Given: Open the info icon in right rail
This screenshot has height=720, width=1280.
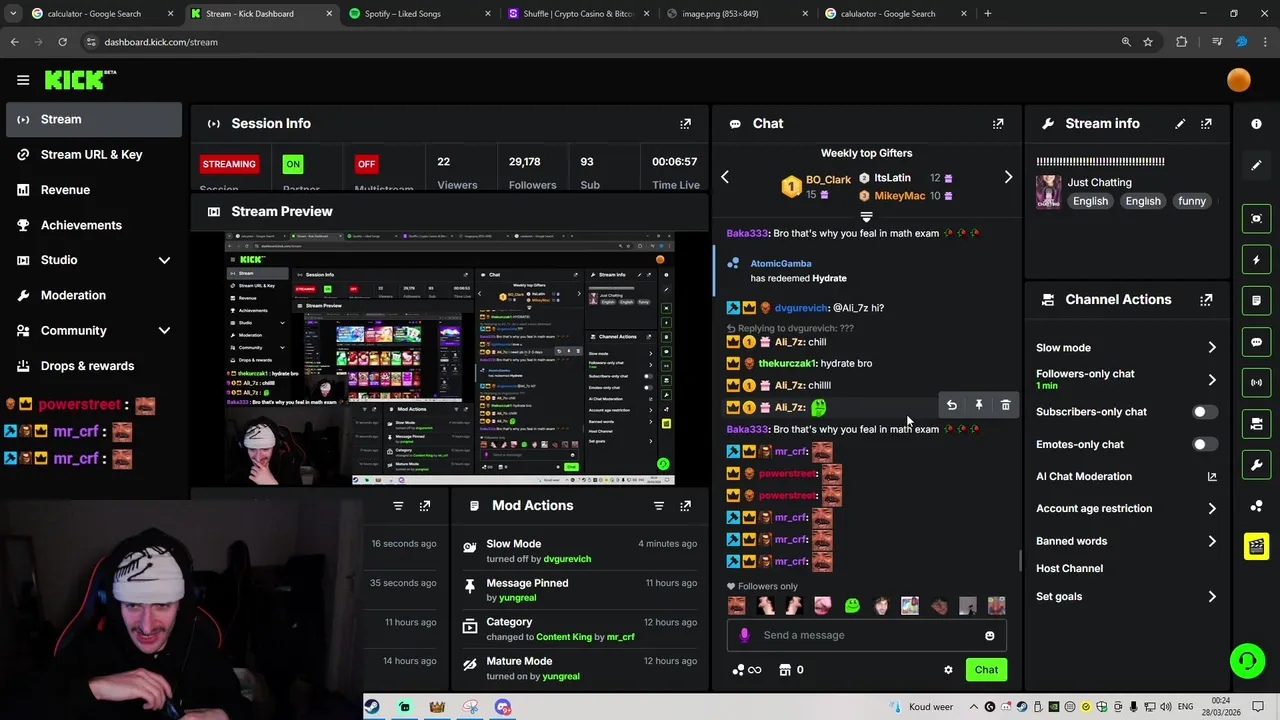Looking at the screenshot, I should click(x=1256, y=124).
